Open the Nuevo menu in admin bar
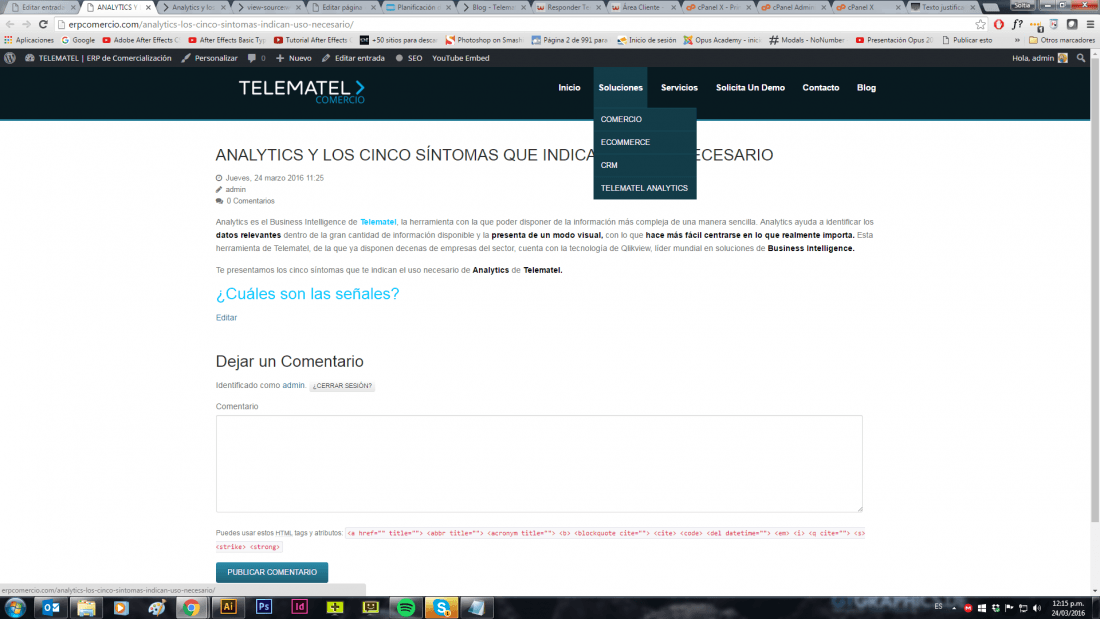 pos(293,58)
